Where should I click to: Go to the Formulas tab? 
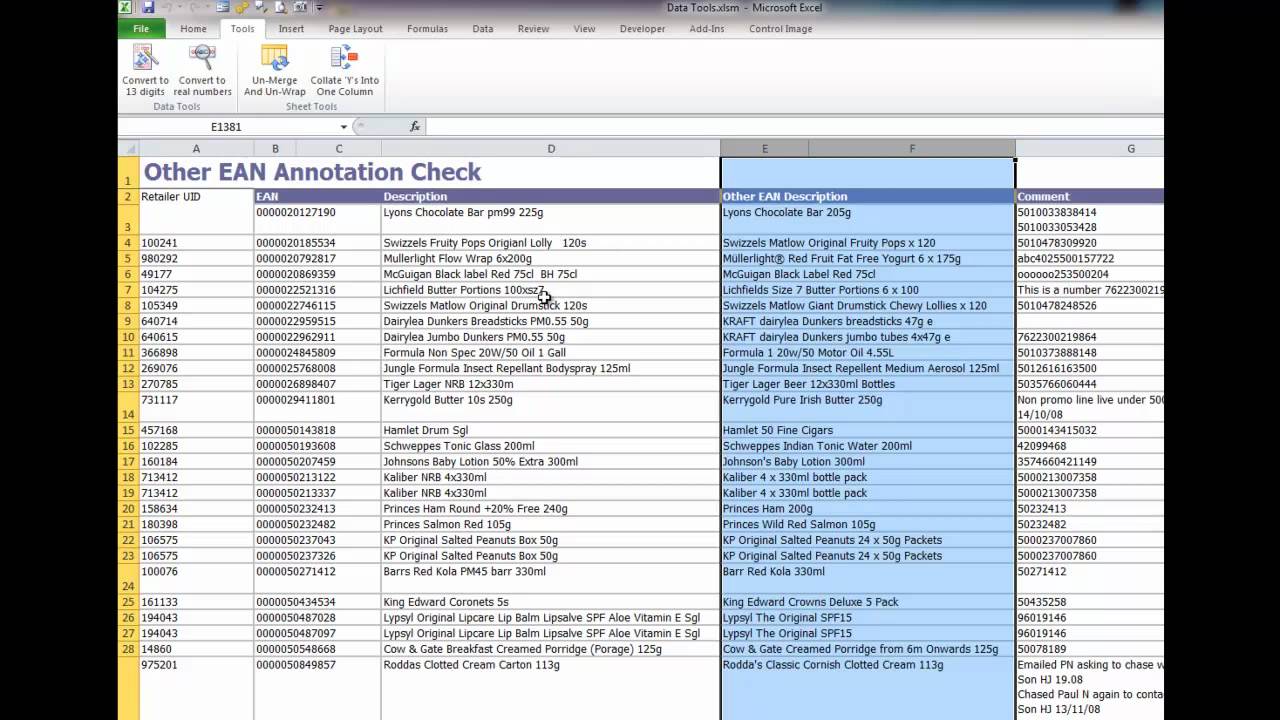427,29
